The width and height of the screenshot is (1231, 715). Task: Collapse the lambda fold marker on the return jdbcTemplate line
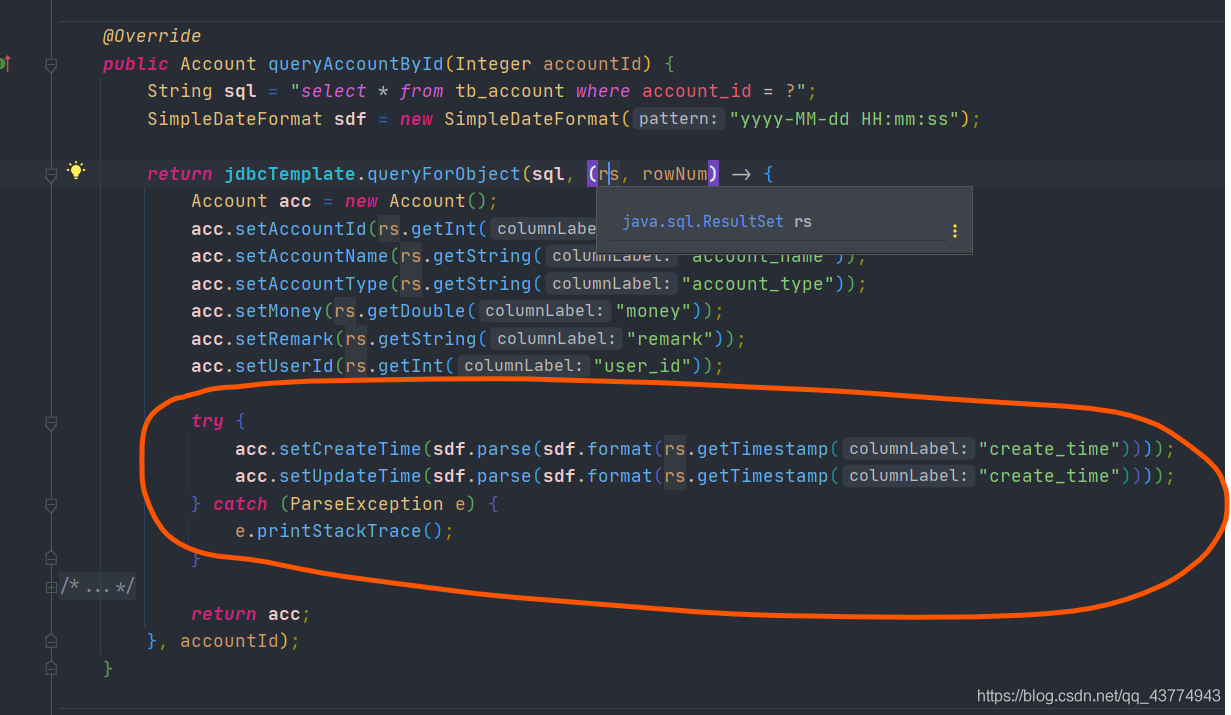51,175
